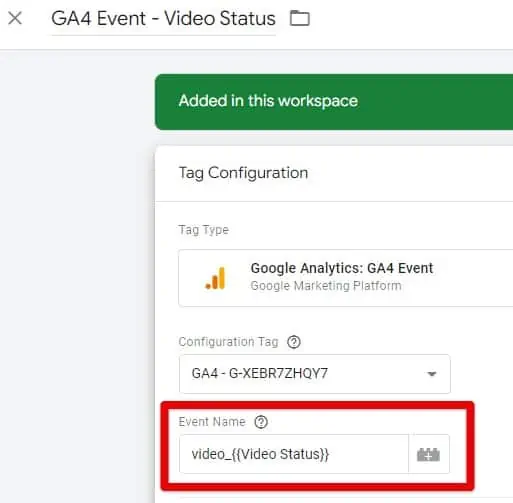Click the Google Analytics bar chart icon
The image size is (513, 503).
coord(215,278)
